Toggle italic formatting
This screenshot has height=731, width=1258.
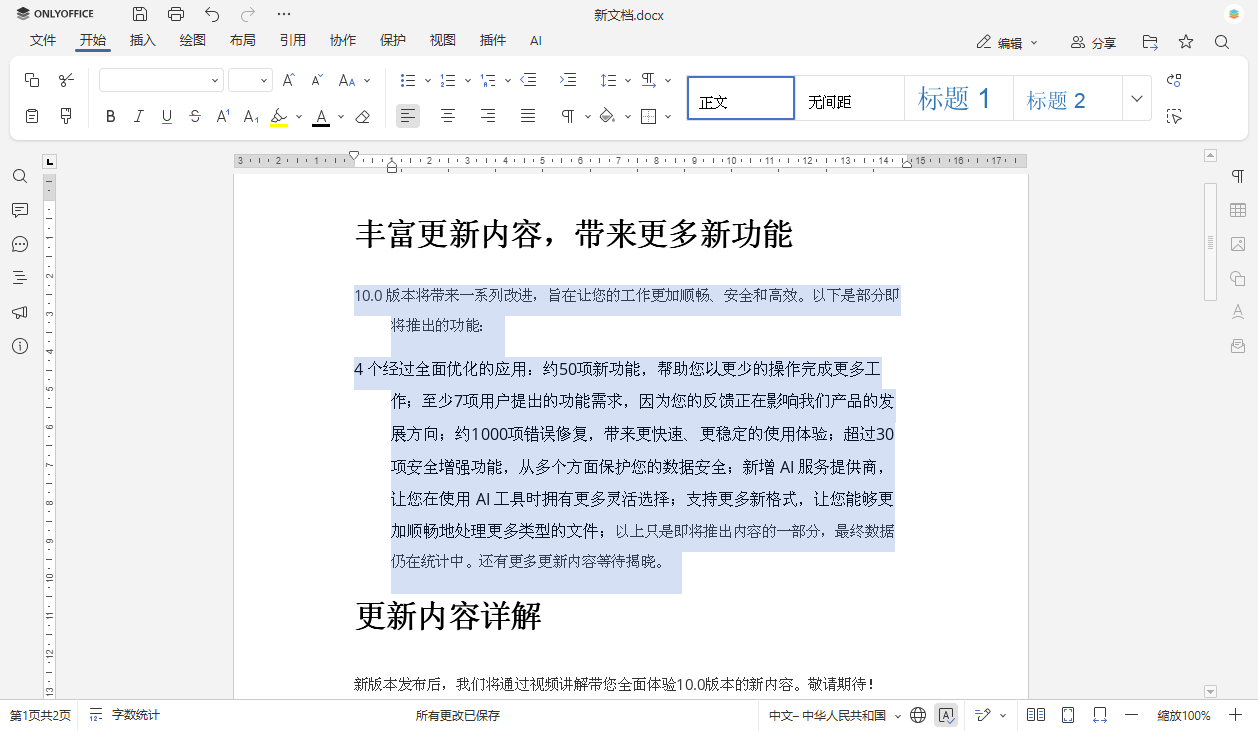click(x=139, y=116)
